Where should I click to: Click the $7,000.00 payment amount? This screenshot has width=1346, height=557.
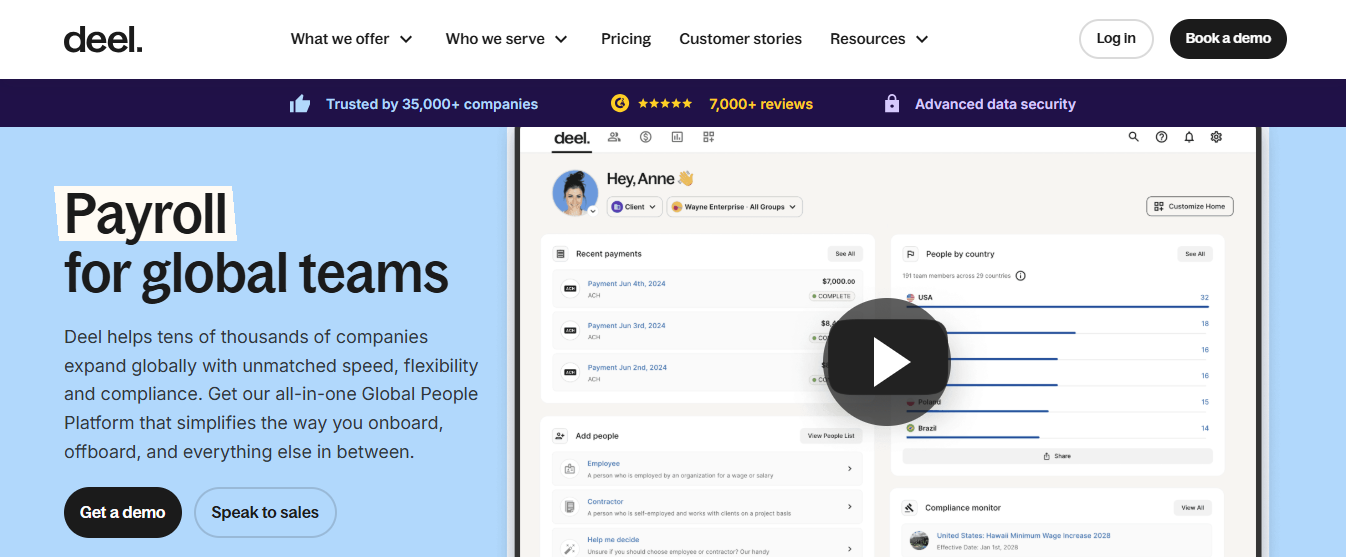coord(839,282)
